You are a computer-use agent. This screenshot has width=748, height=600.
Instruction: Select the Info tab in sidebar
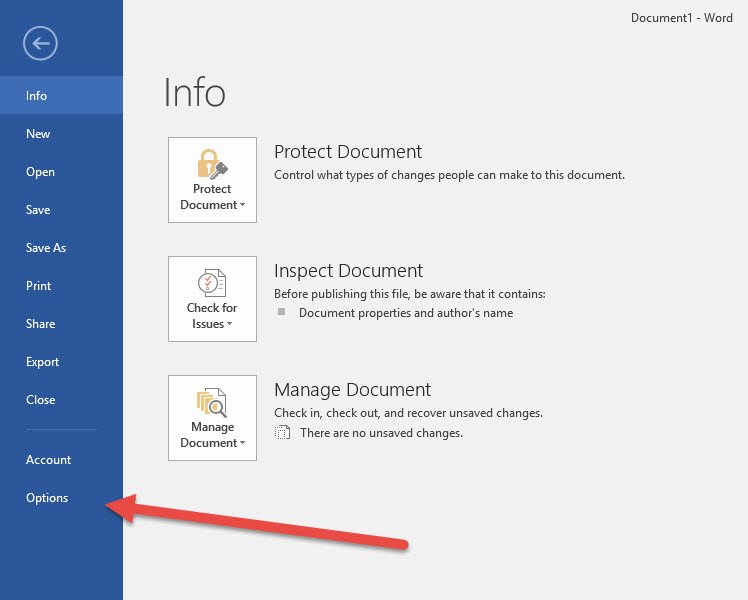click(x=37, y=96)
